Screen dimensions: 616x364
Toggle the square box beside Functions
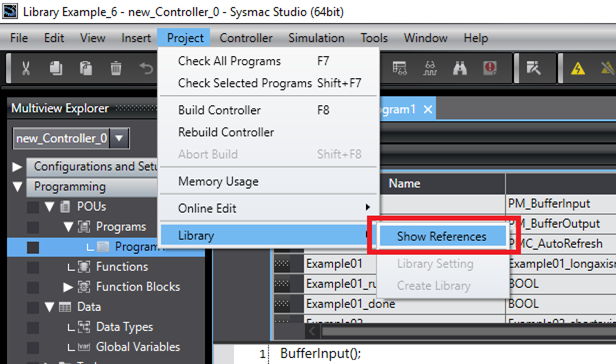(x=33, y=267)
